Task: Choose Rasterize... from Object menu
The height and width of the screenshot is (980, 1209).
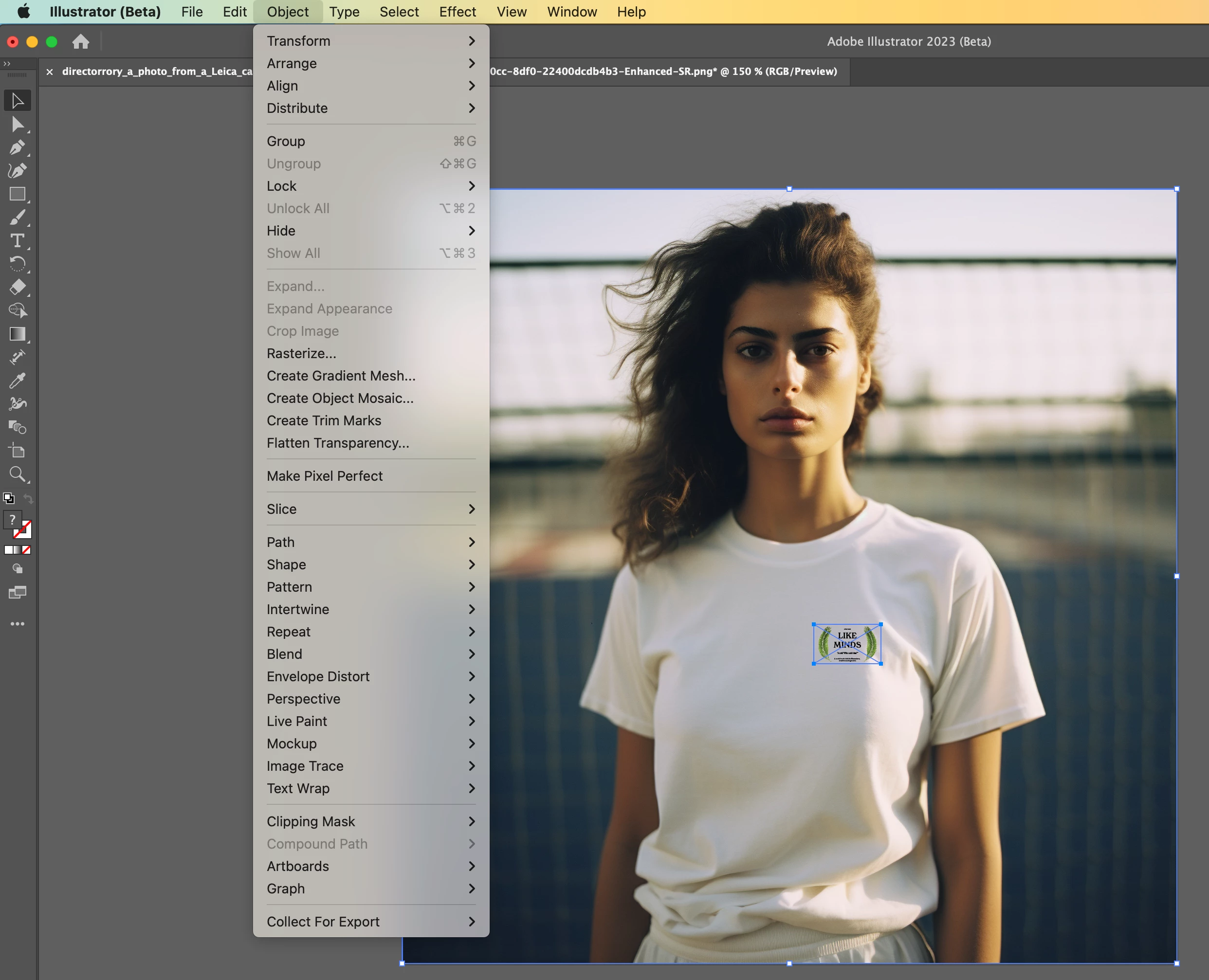Action: pyautogui.click(x=301, y=353)
